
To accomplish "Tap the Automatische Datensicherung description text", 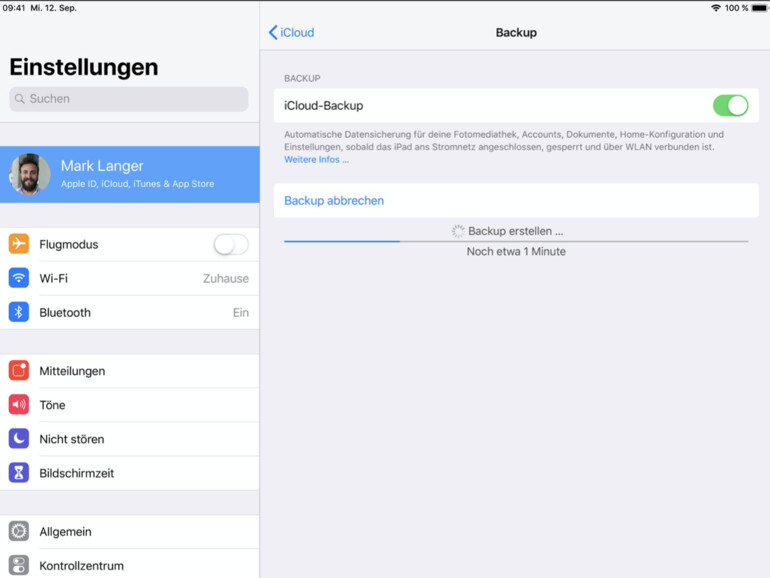I will click(x=504, y=140).
